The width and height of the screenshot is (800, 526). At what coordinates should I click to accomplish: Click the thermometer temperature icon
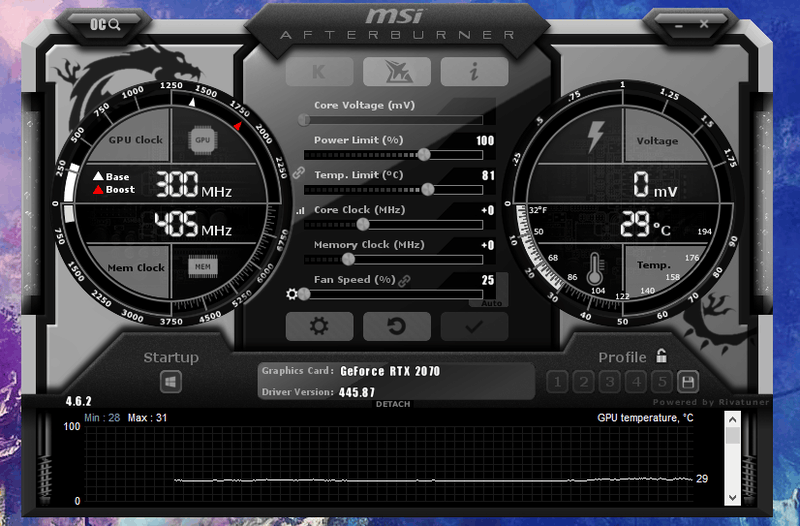(594, 269)
